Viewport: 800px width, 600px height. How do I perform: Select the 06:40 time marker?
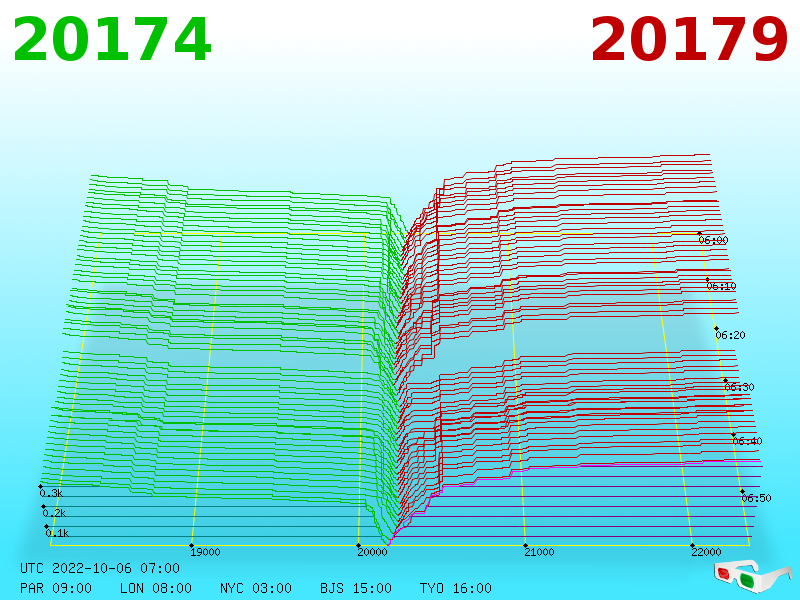coord(747,441)
